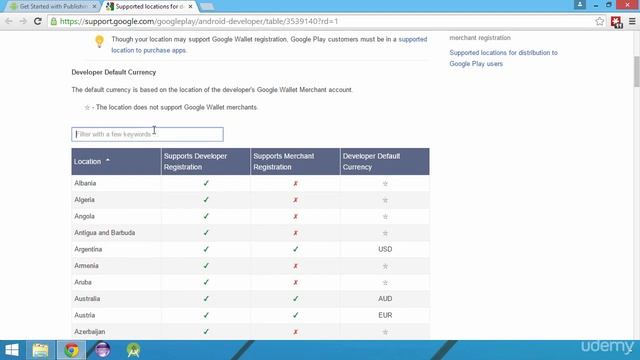The height and width of the screenshot is (360, 640).
Task: Bookmark this page with the star icon
Action: point(599,21)
